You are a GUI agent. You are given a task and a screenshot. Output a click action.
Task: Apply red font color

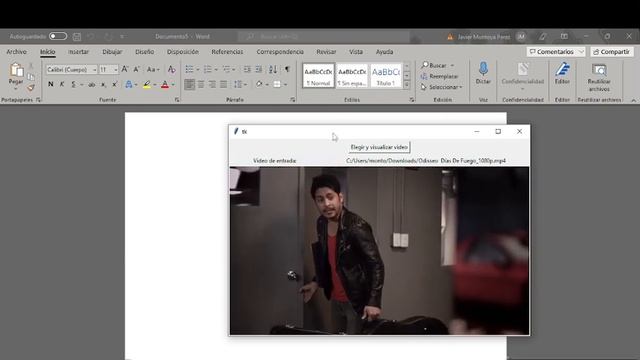click(x=165, y=84)
